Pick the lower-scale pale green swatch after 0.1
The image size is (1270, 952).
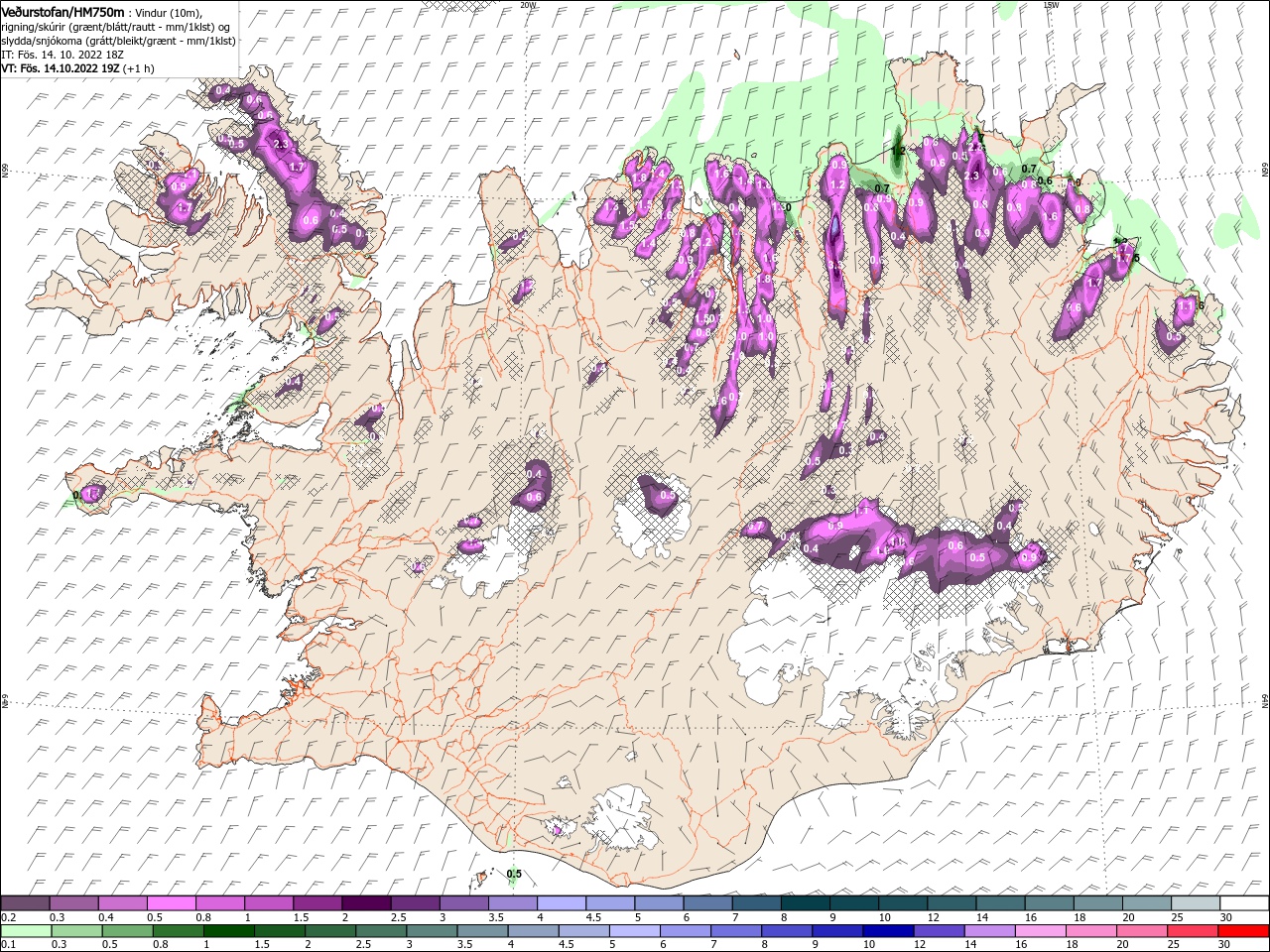(25, 931)
